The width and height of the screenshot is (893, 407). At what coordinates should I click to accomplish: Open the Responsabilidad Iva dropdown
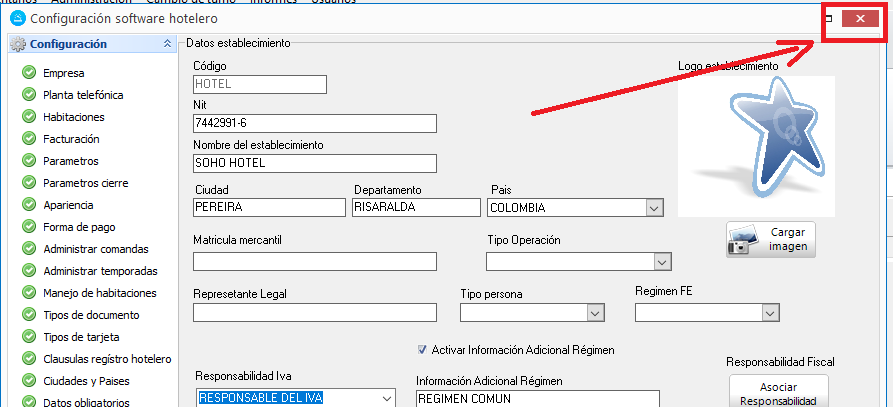point(387,398)
